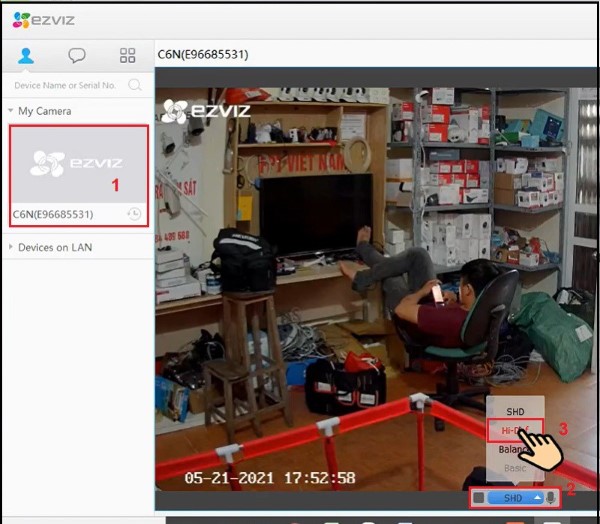The height and width of the screenshot is (524, 600).
Task: Click the Device Name or Serial No. field
Action: pyautogui.click(x=66, y=85)
